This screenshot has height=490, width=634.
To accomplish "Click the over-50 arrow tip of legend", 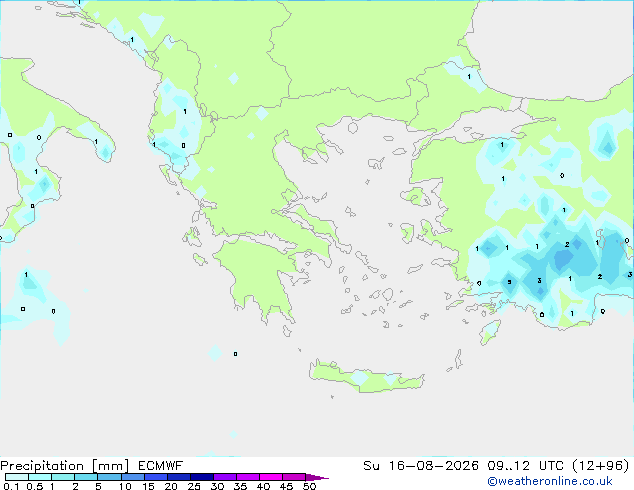I will pos(317,477).
